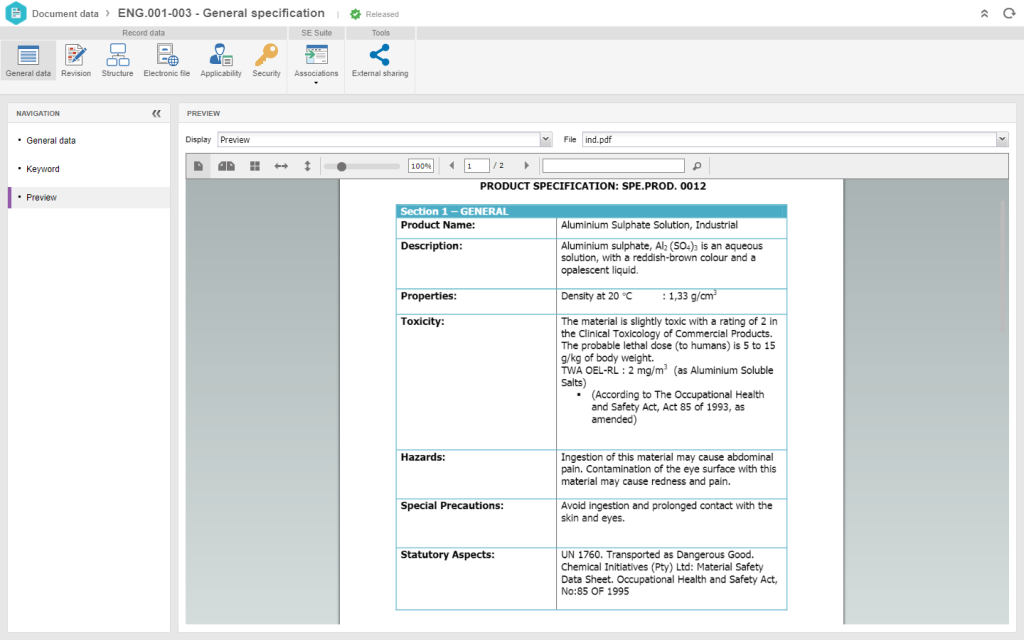
Task: Open the Display dropdown list
Action: click(x=545, y=140)
